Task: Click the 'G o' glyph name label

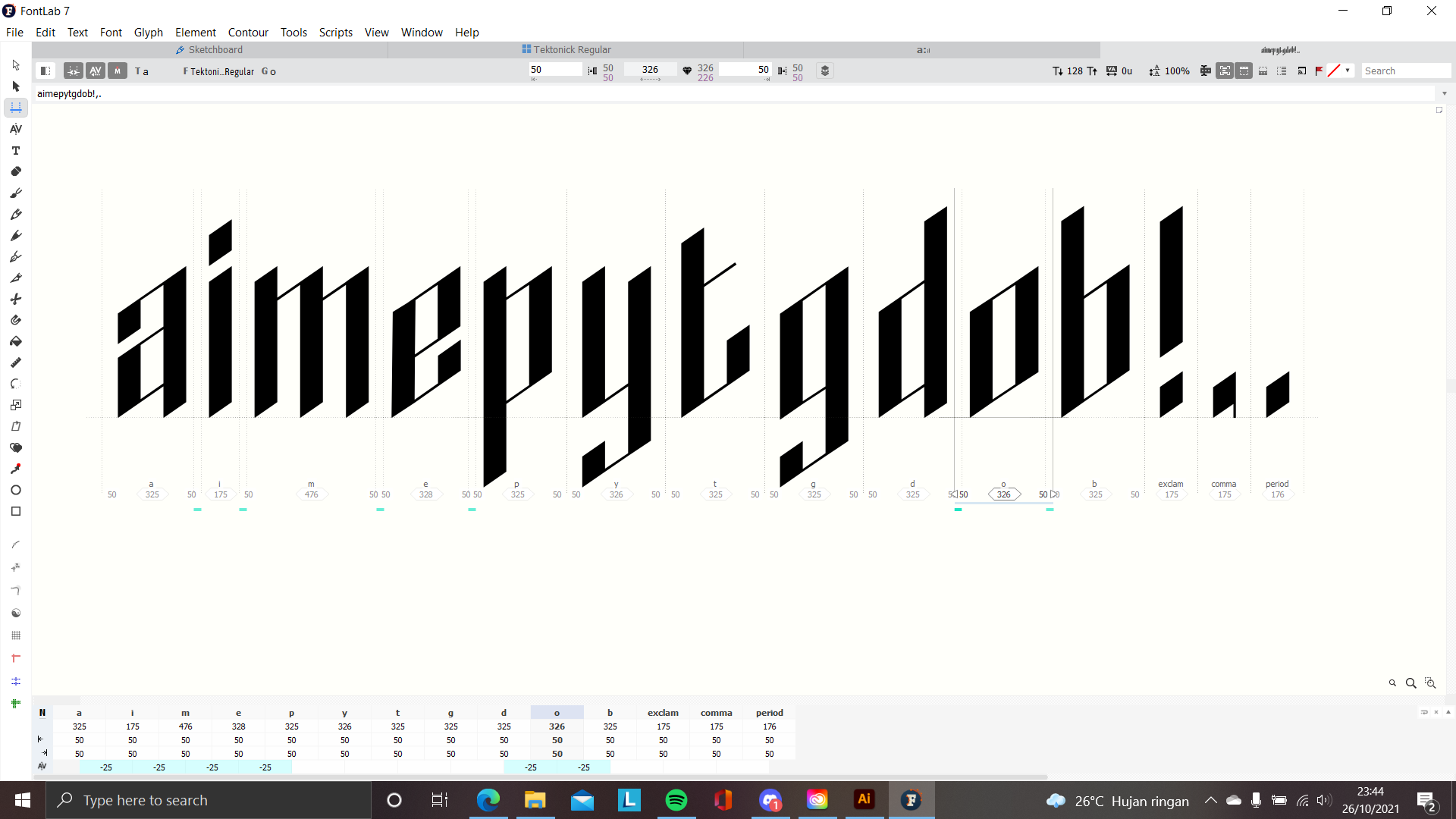Action: 269,71
